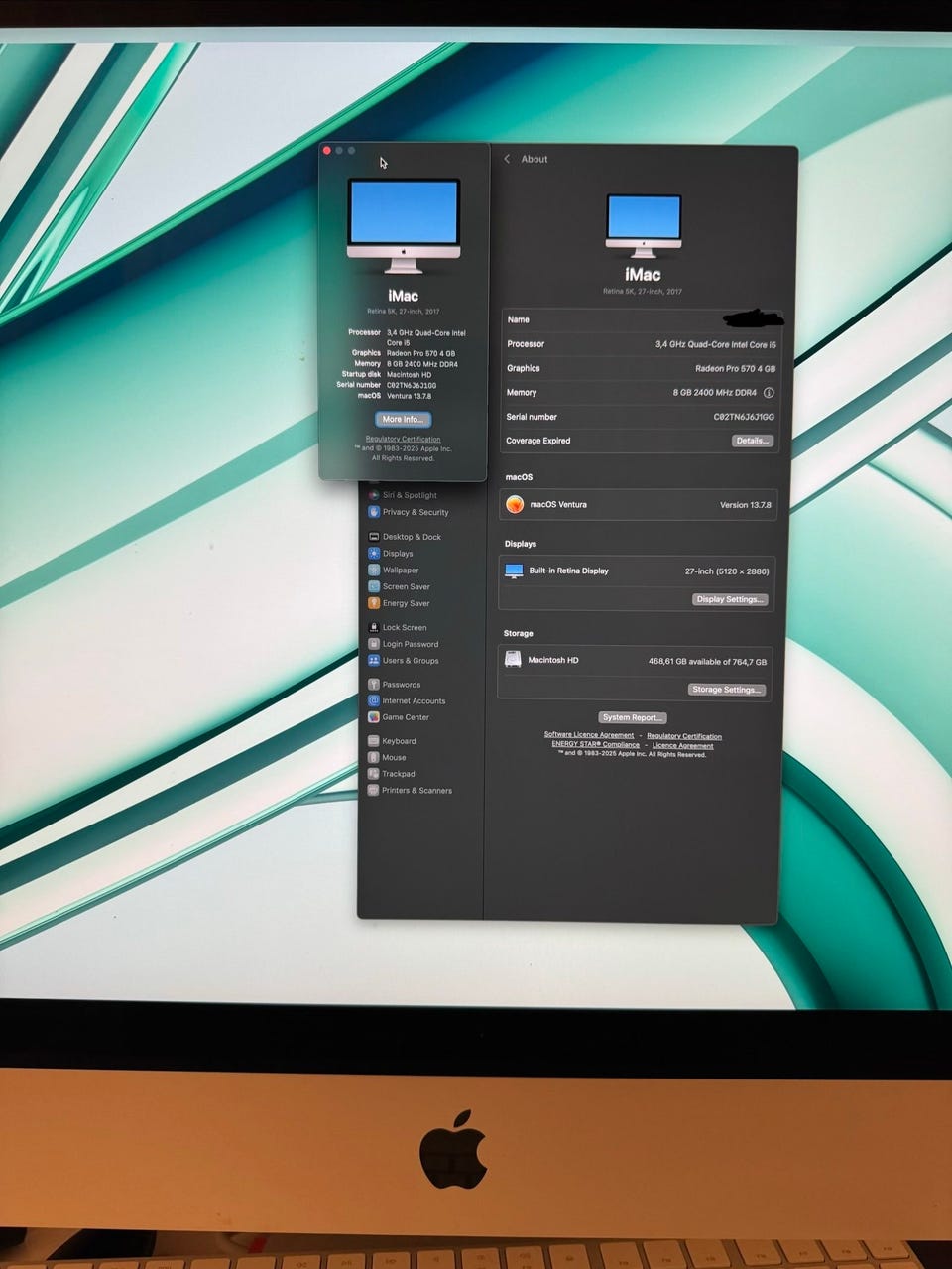Open the Users & Groups icon
The height and width of the screenshot is (1269, 952).
[x=374, y=660]
